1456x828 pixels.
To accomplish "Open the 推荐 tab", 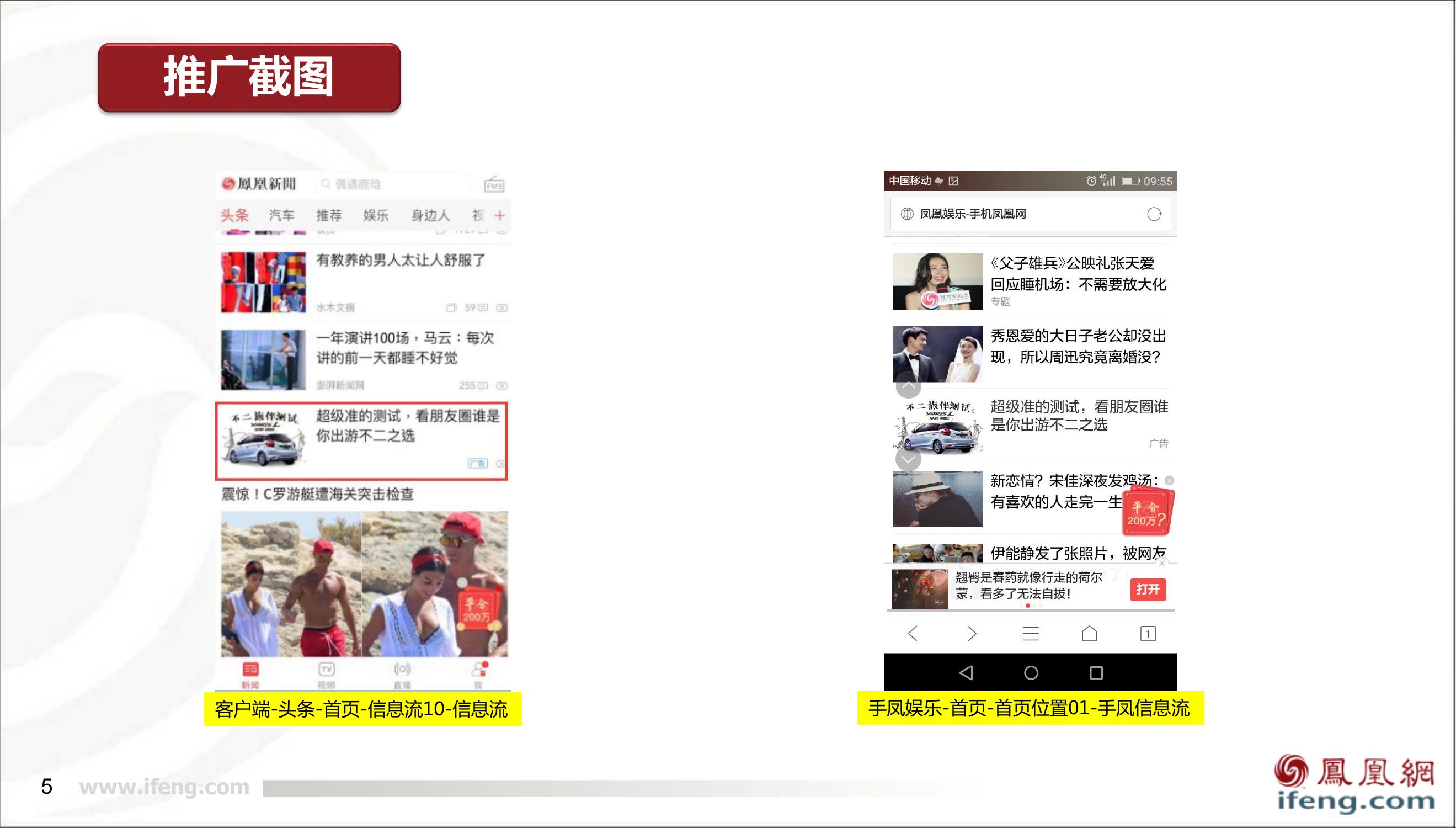I will [x=329, y=215].
